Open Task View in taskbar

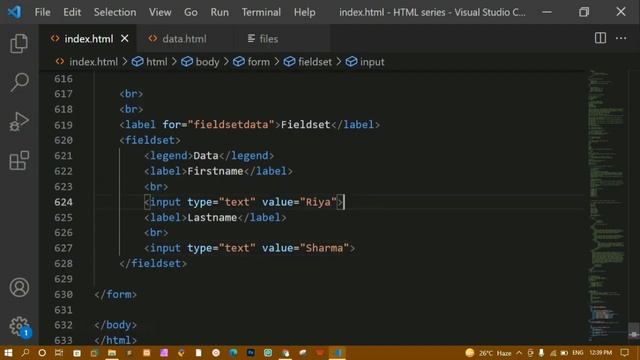[59, 353]
